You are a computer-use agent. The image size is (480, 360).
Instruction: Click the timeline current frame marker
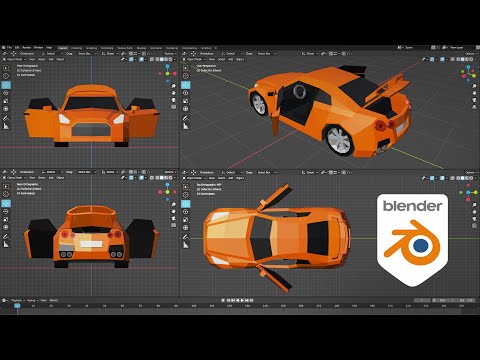pyautogui.click(x=17, y=306)
